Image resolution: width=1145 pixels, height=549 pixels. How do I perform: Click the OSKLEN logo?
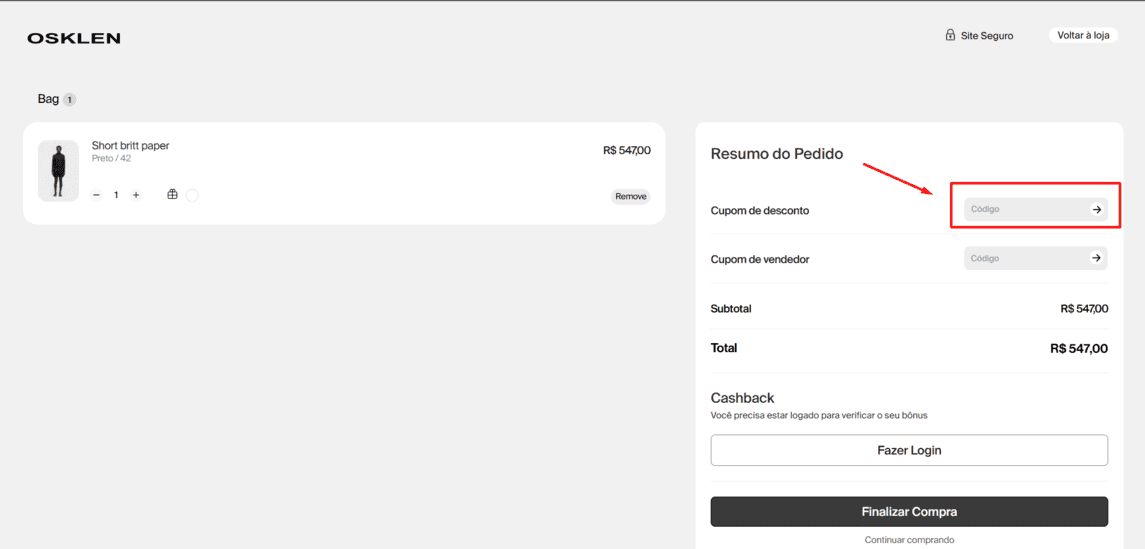click(74, 39)
